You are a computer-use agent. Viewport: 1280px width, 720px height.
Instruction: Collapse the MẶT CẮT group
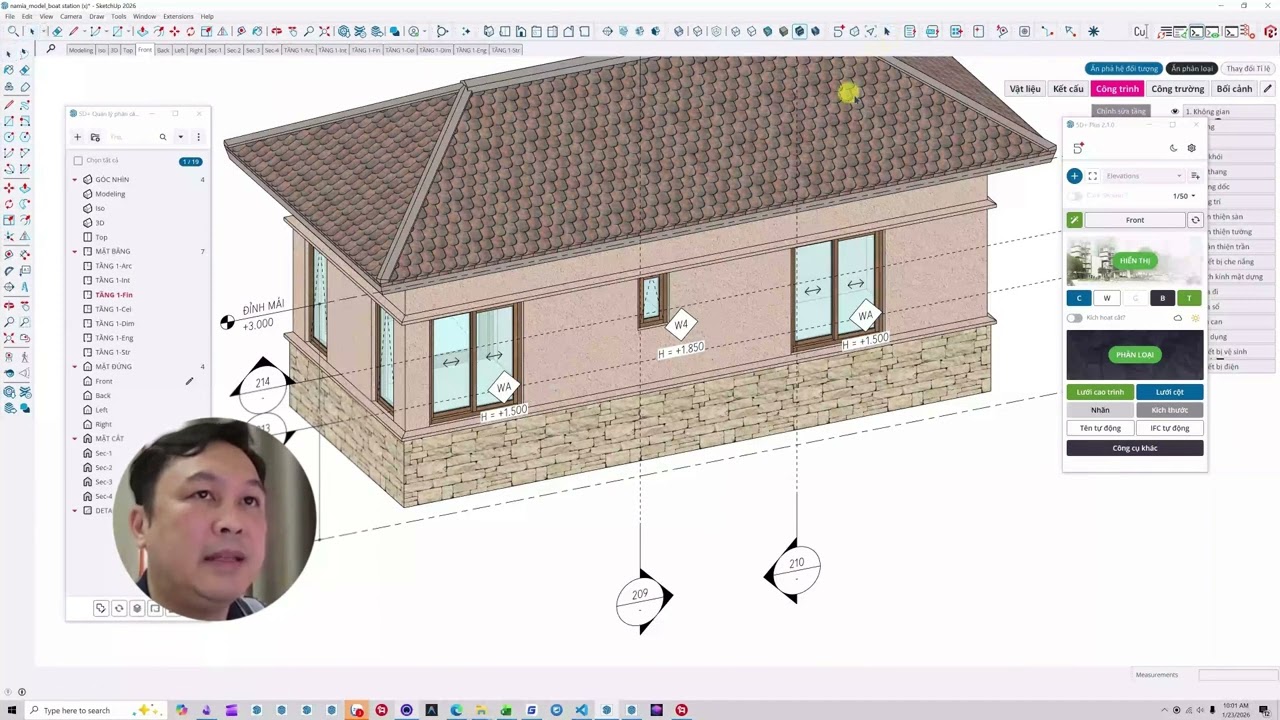[x=74, y=439]
